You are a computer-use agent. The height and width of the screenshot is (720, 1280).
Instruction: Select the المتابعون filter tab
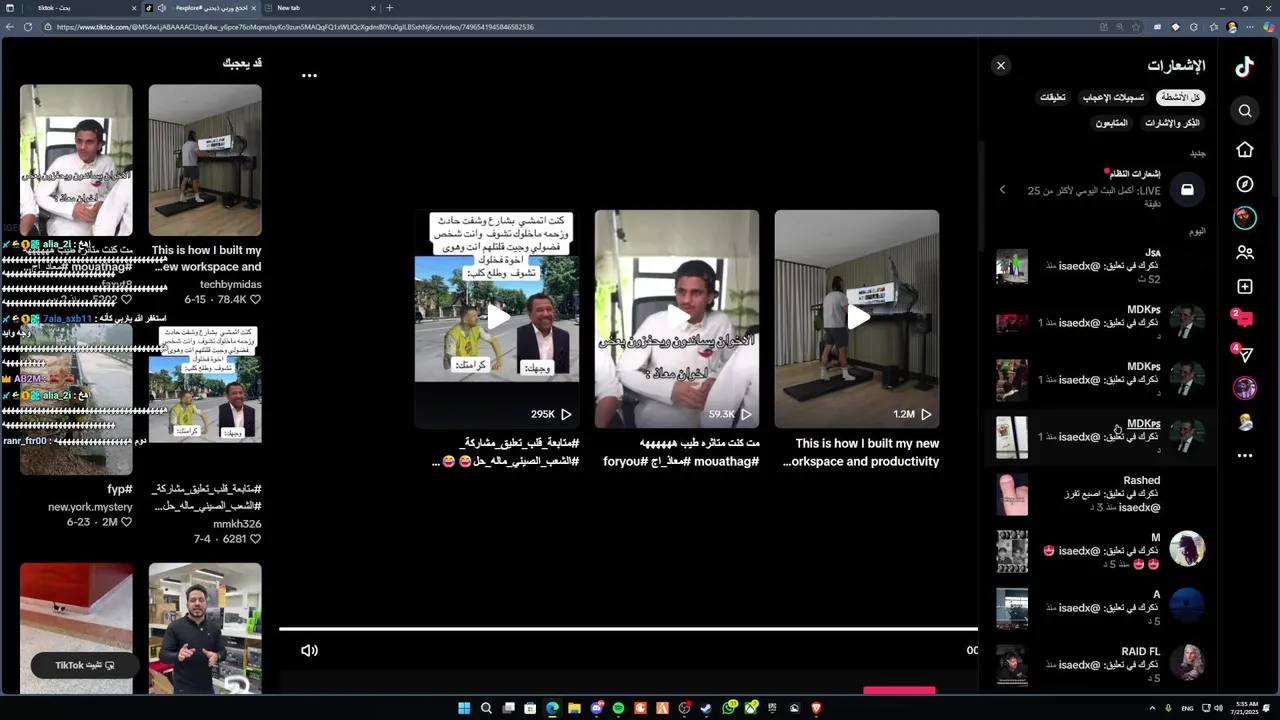1111,123
